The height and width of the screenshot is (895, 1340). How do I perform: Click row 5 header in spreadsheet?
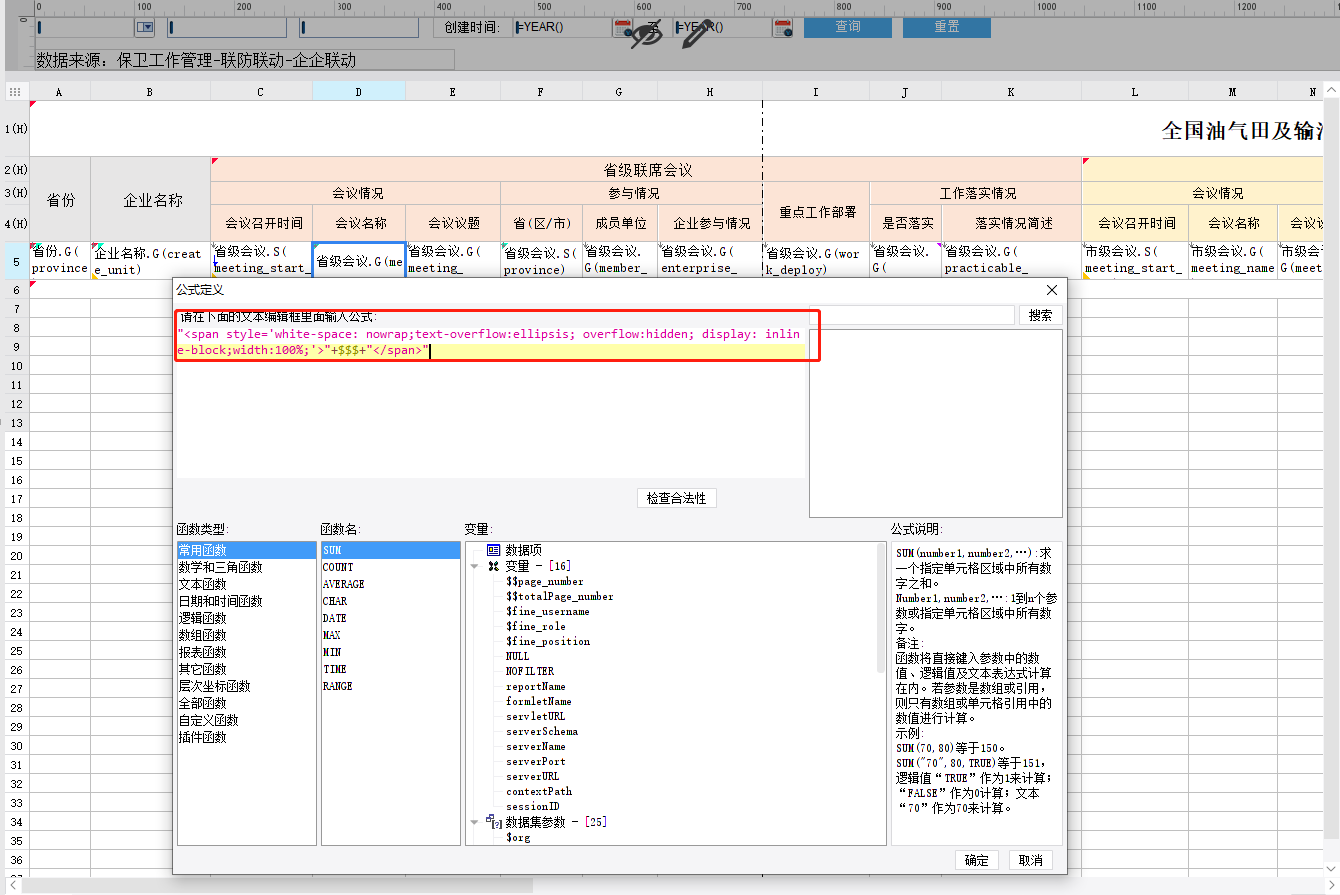[15, 260]
